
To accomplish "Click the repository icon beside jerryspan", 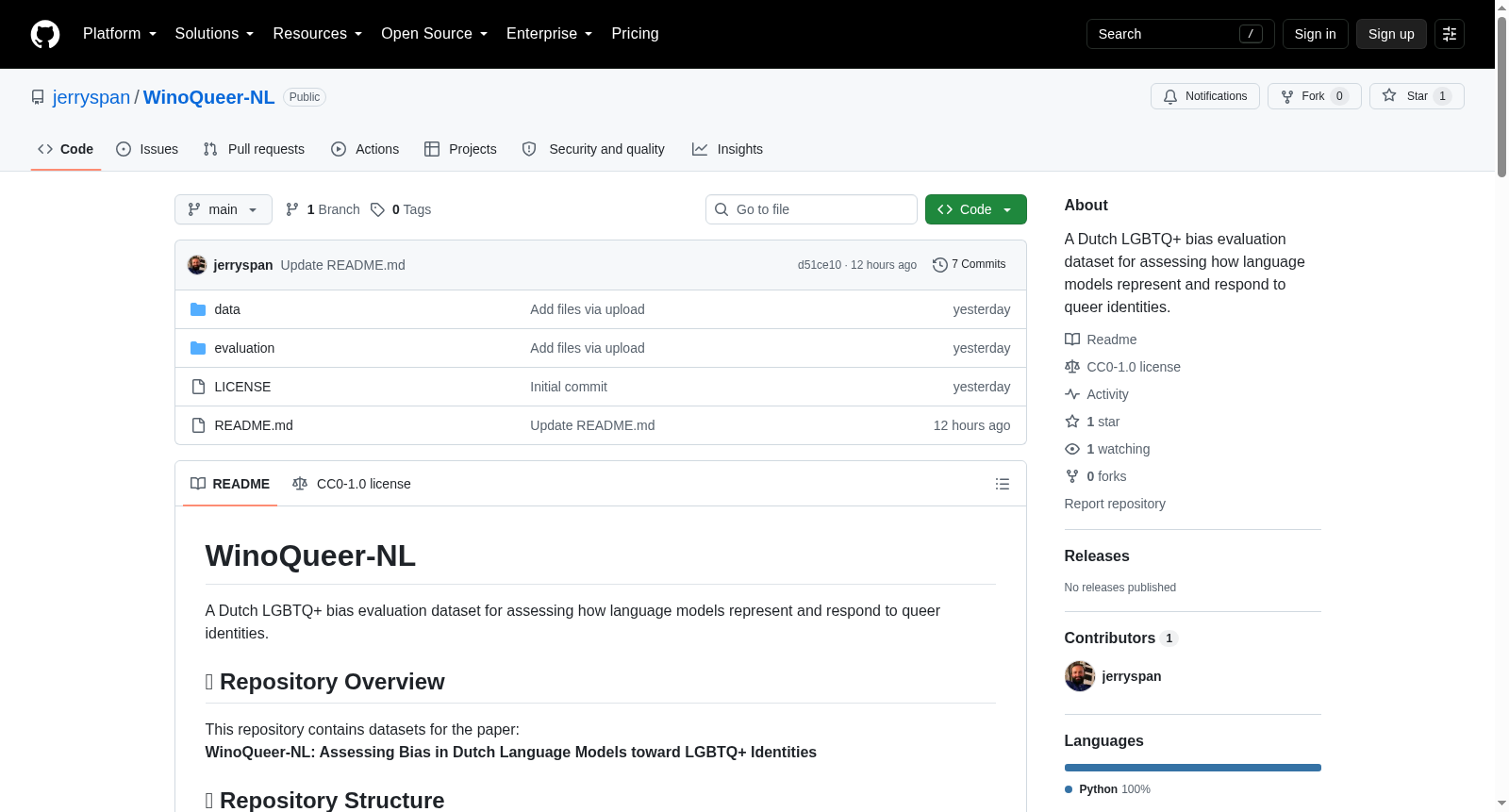I will click(38, 97).
